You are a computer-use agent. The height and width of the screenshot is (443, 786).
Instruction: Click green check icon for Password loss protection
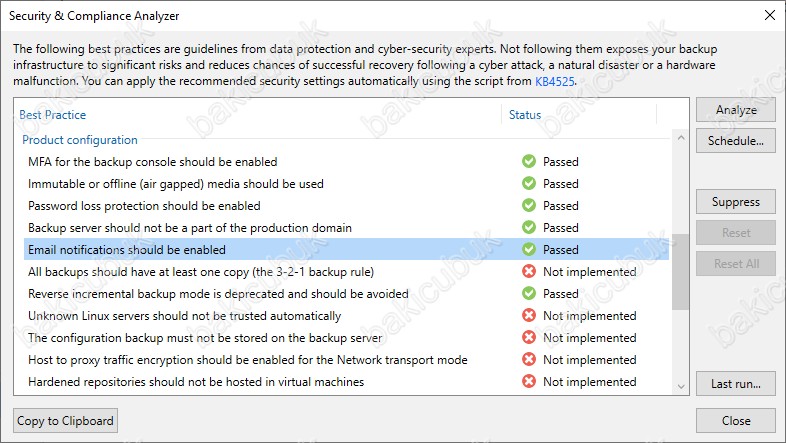click(528, 205)
